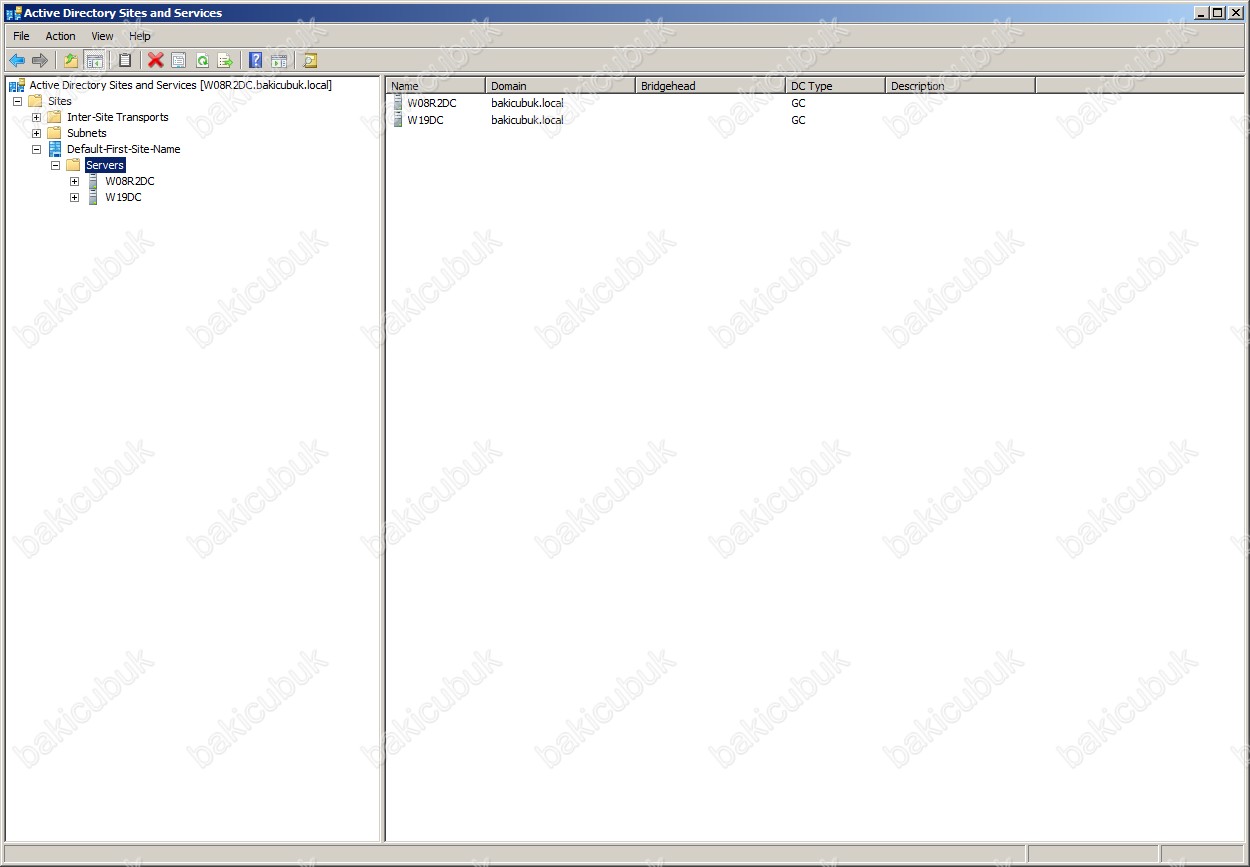The width and height of the screenshot is (1250, 867).
Task: Expand W19DC in the tree
Action: [74, 197]
